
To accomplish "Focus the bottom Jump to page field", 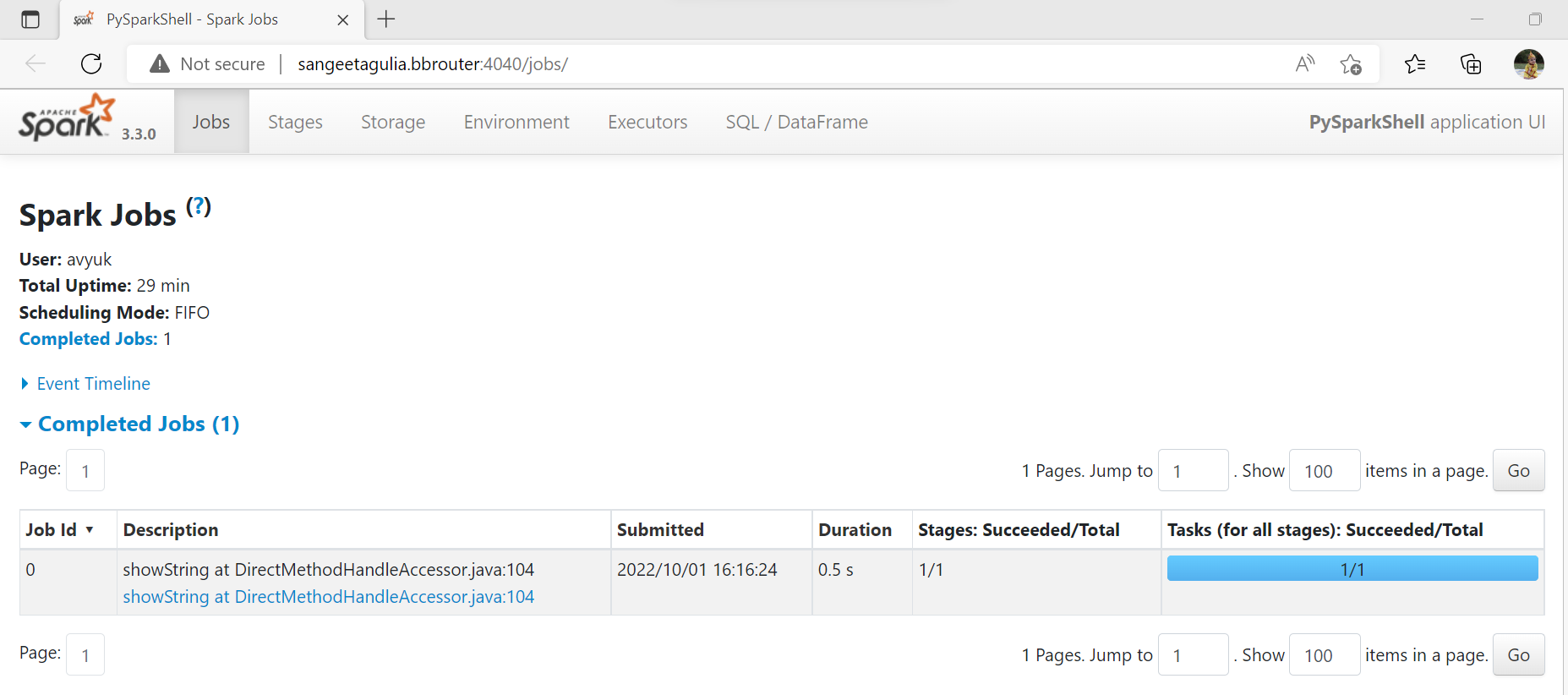I will (x=1193, y=654).
